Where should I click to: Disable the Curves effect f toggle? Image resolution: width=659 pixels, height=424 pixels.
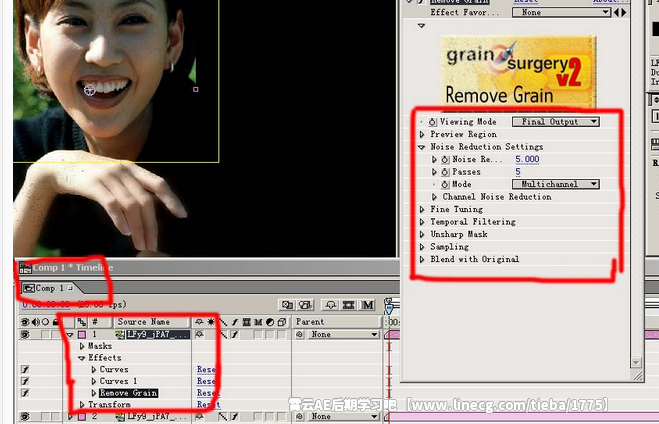point(25,369)
